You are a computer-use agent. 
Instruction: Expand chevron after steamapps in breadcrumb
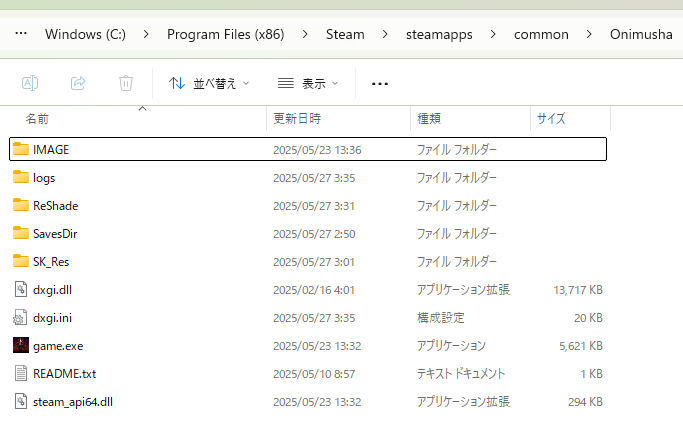(493, 34)
